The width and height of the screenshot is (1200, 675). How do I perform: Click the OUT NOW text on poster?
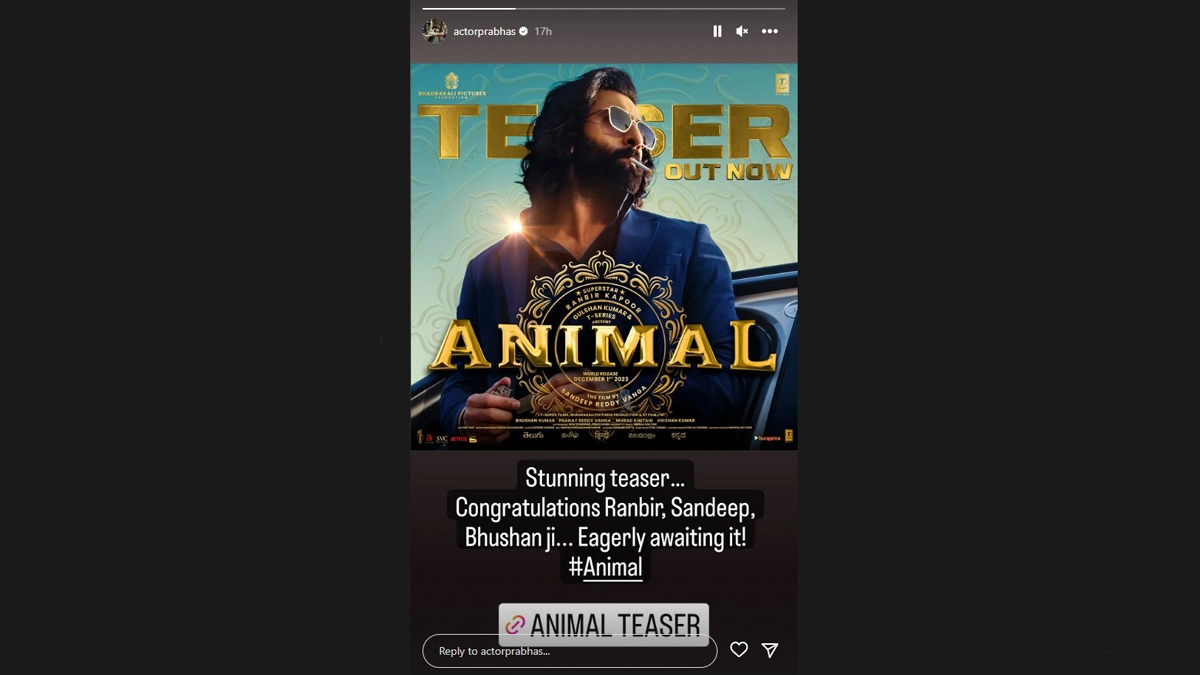coord(728,171)
